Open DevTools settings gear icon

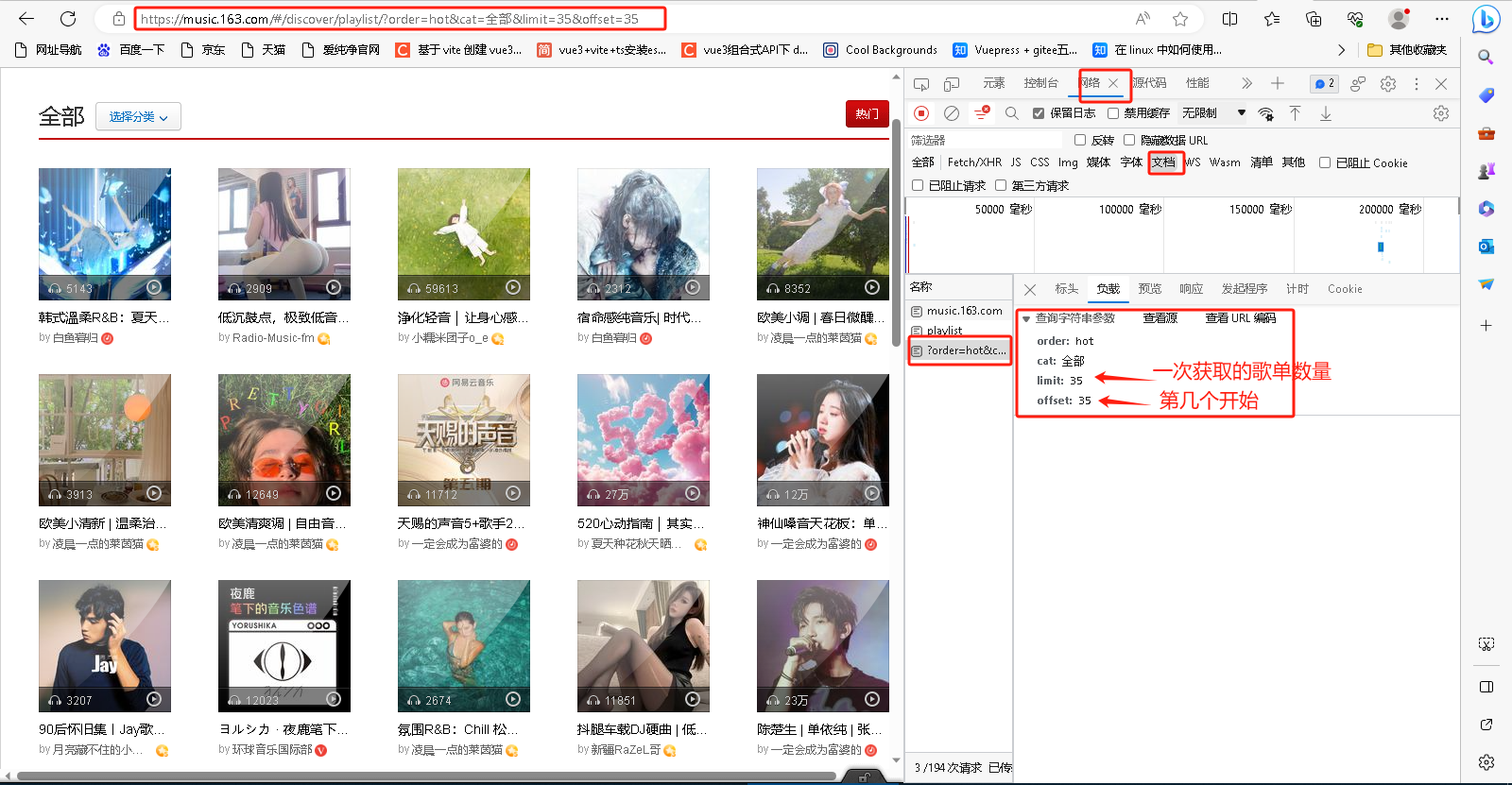tap(1388, 83)
